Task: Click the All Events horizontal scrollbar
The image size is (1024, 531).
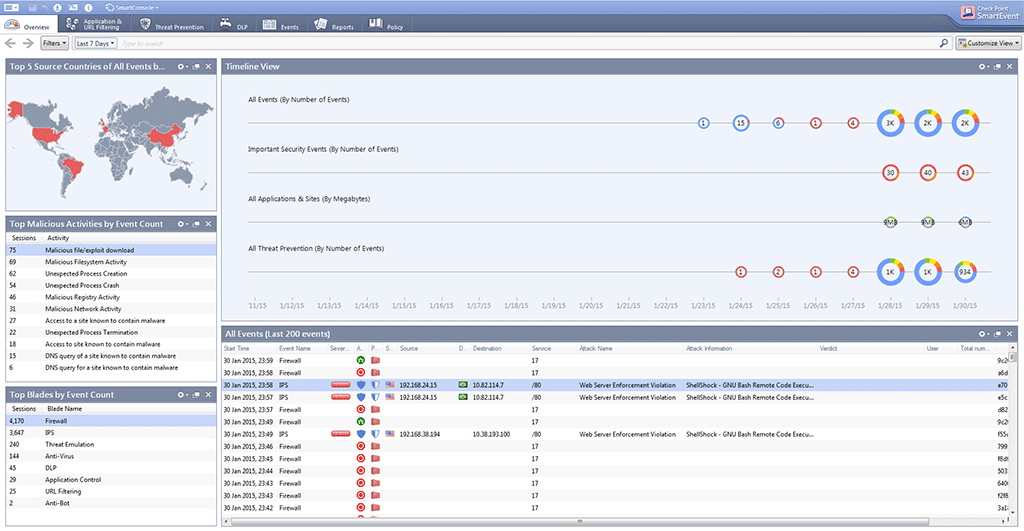Action: (579, 522)
